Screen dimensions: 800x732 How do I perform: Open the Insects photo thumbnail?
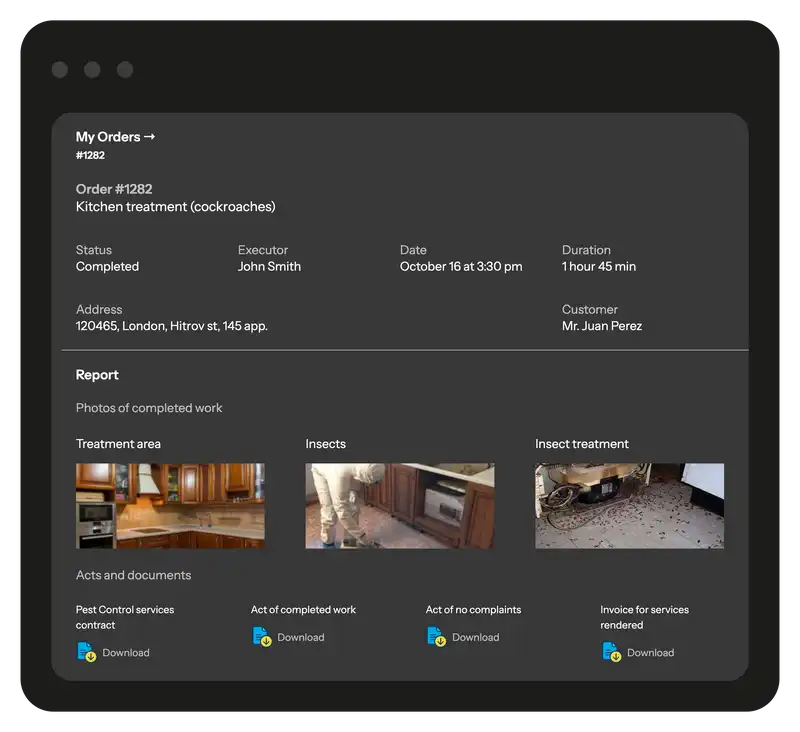click(x=399, y=505)
